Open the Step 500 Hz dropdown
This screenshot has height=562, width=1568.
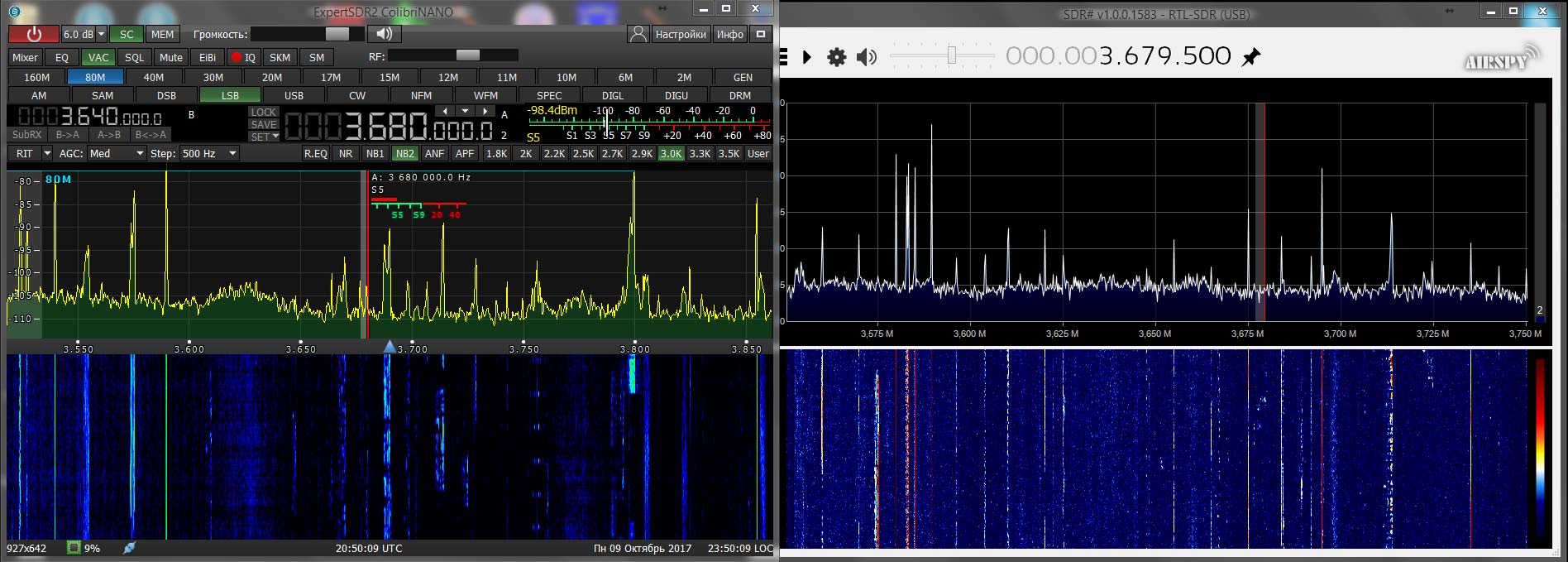[210, 153]
